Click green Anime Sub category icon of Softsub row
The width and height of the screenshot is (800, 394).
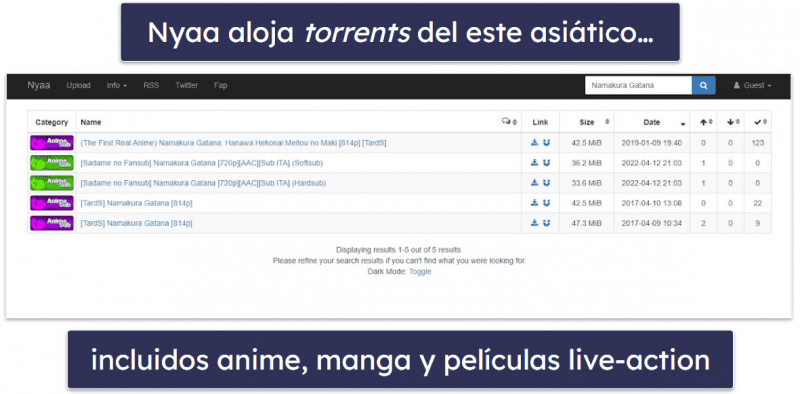(x=52, y=163)
